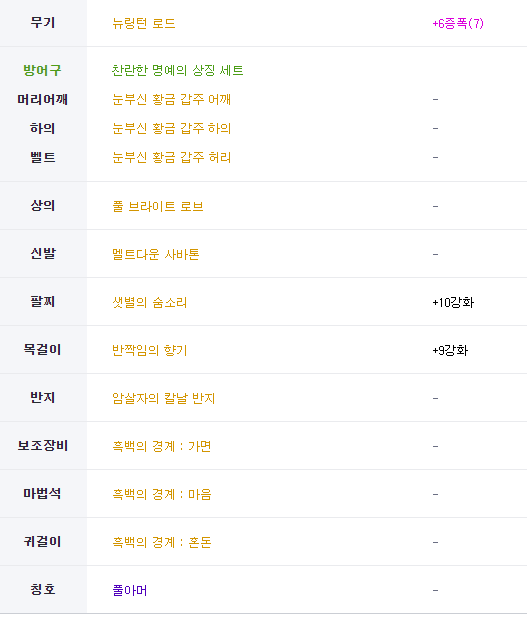Select the 풀아머 title link
The height and width of the screenshot is (621, 527).
click(129, 591)
